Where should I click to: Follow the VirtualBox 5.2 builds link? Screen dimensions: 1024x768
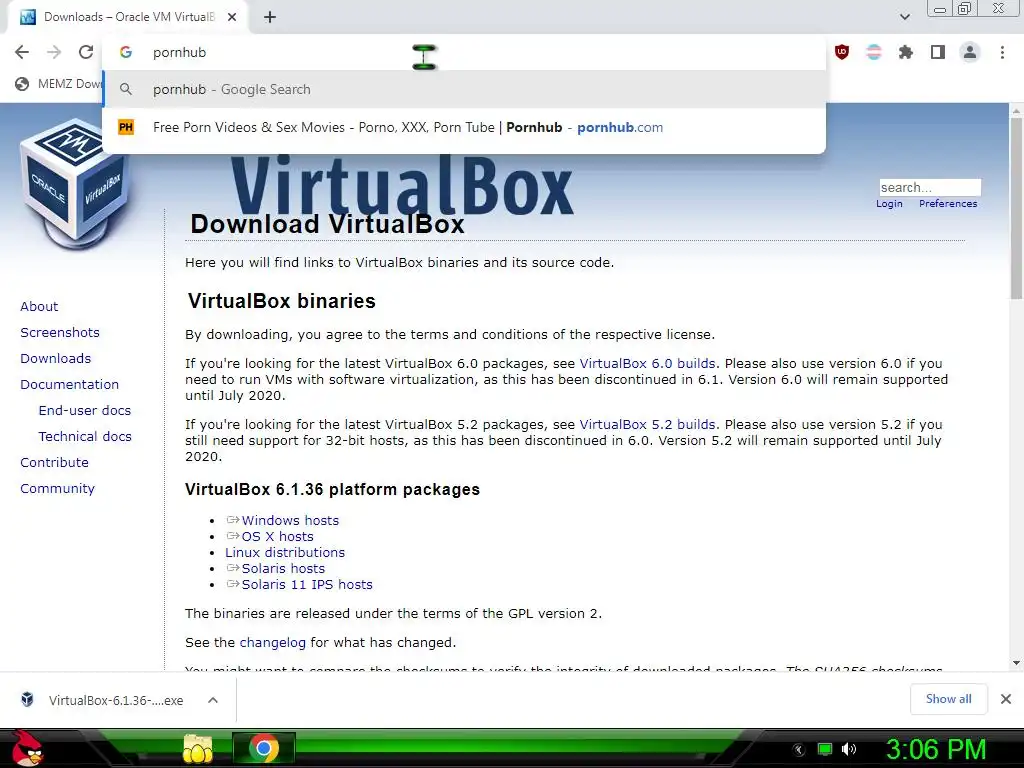647,424
